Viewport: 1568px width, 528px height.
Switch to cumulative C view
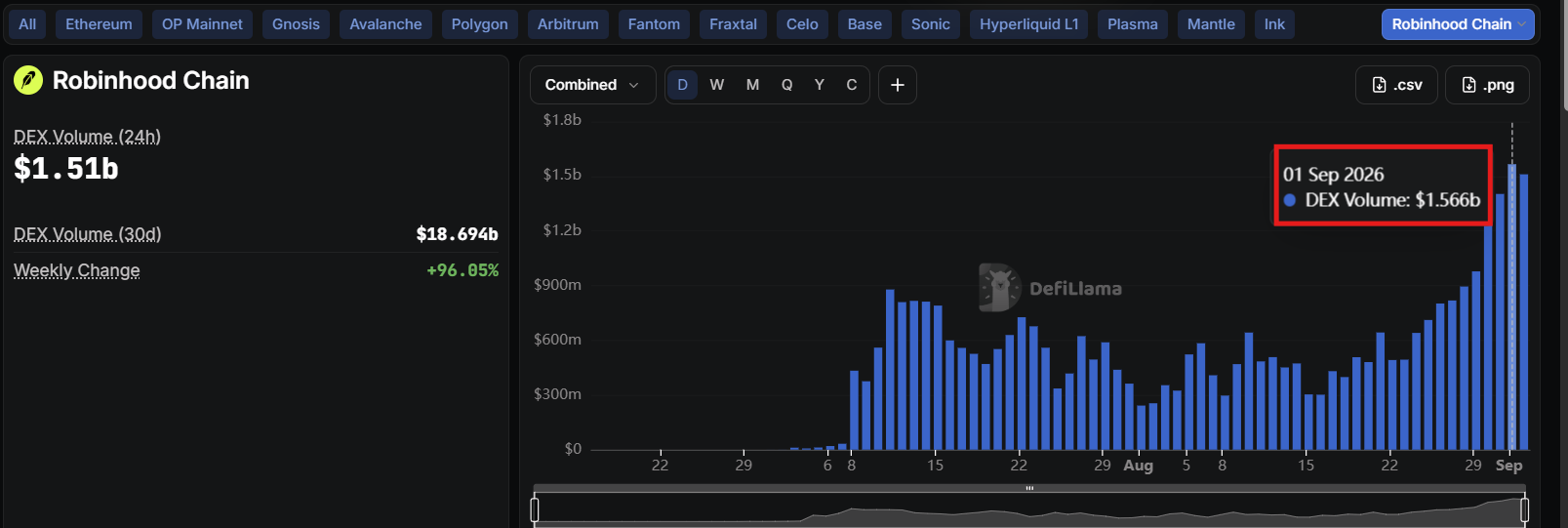coord(852,85)
